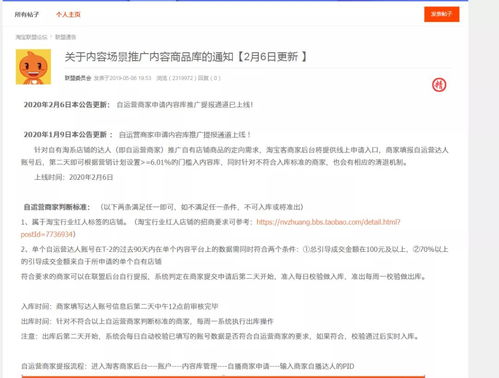
Task: Click the 2020年2月6日本公告更新 heading
Action: tap(67, 105)
